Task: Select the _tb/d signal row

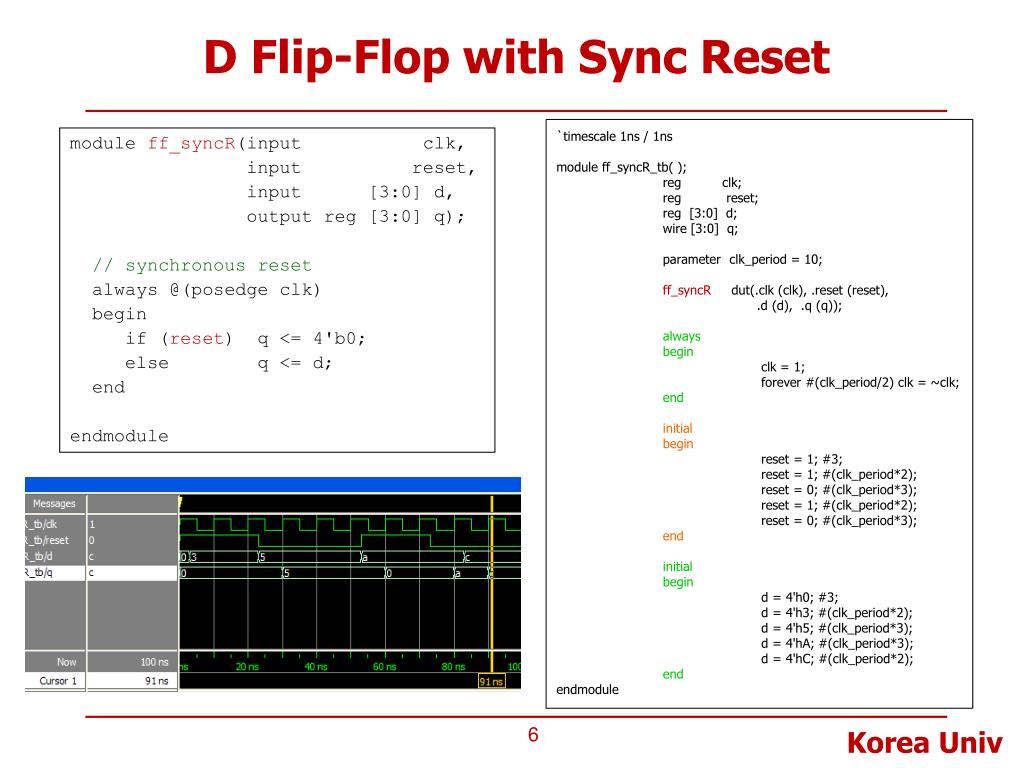Action: tap(56, 556)
